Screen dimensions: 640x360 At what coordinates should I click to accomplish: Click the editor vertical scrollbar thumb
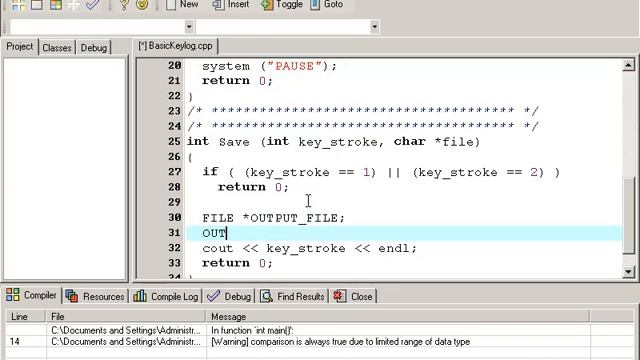[x=629, y=216]
